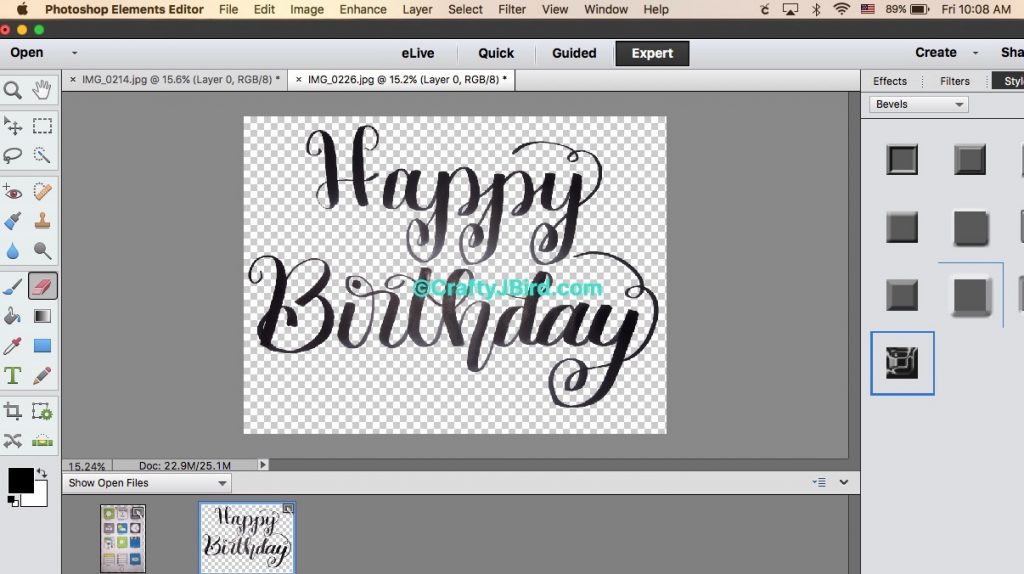
Task: Choose the Paint Bucket tool
Action: (13, 316)
